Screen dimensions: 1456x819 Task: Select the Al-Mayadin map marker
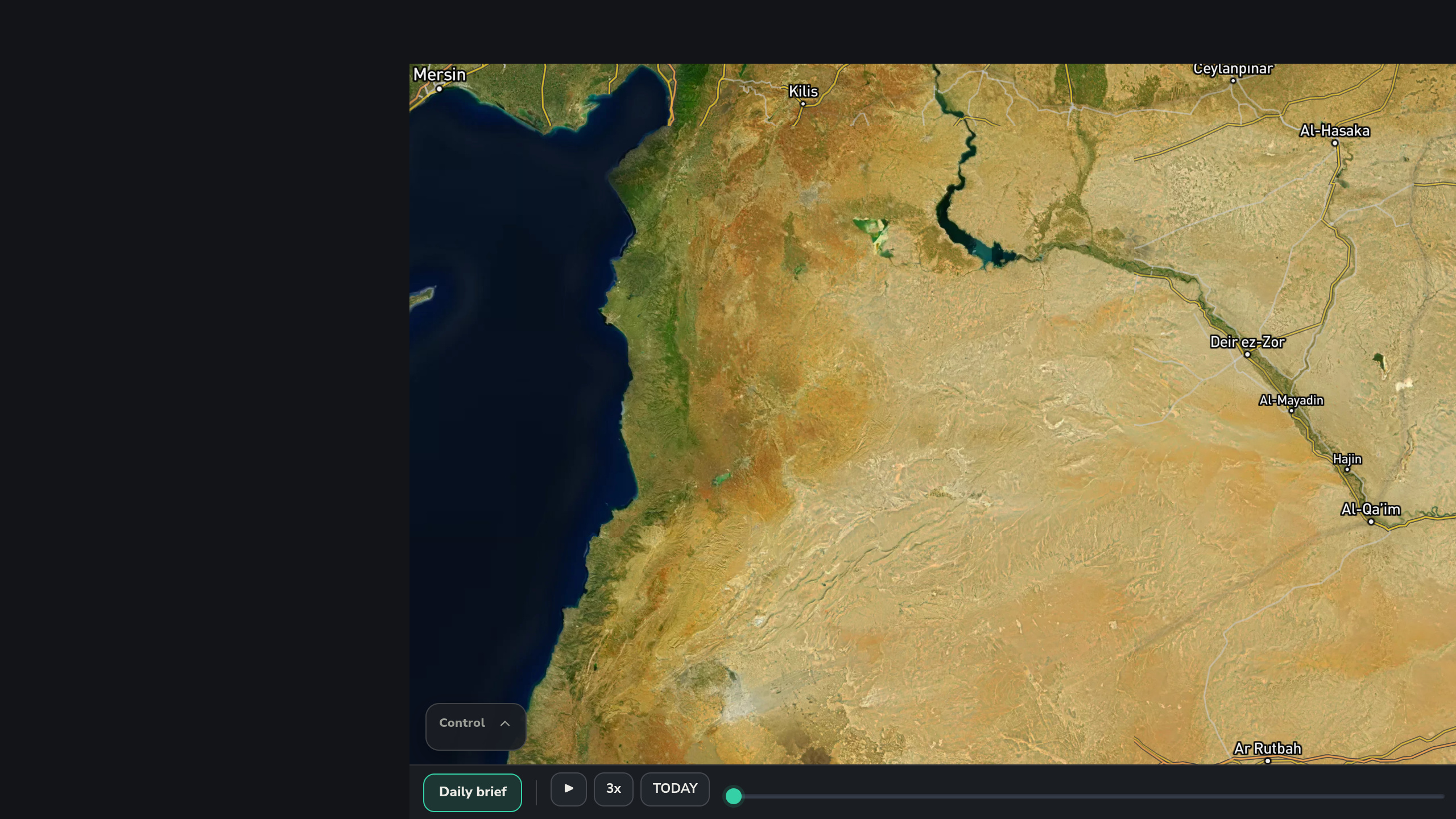[x=1291, y=410]
